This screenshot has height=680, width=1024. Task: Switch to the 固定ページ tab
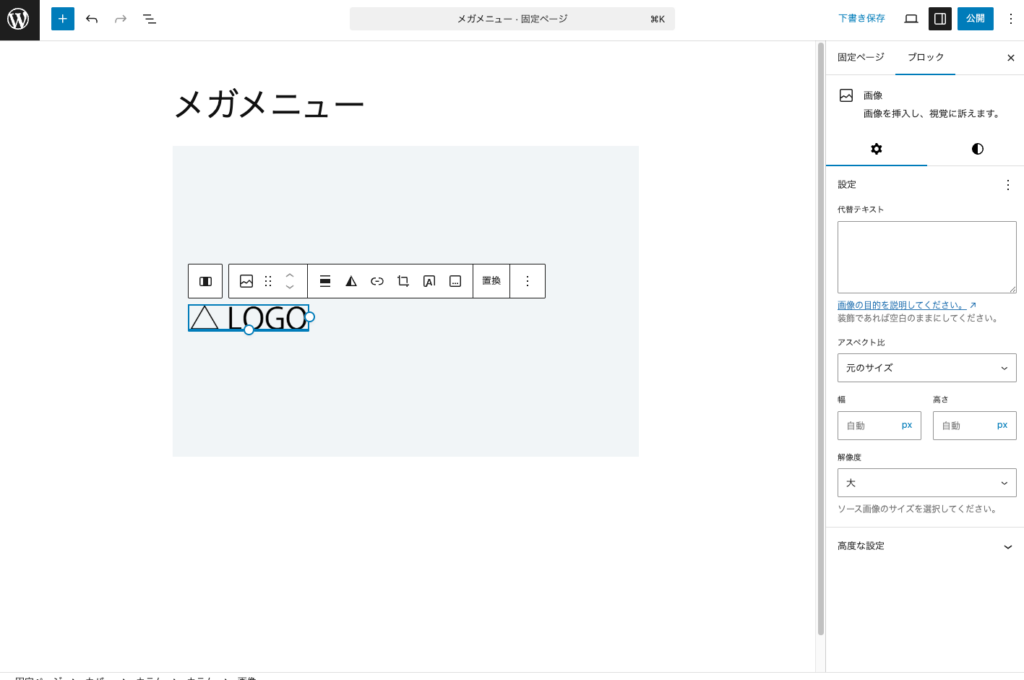coord(861,57)
